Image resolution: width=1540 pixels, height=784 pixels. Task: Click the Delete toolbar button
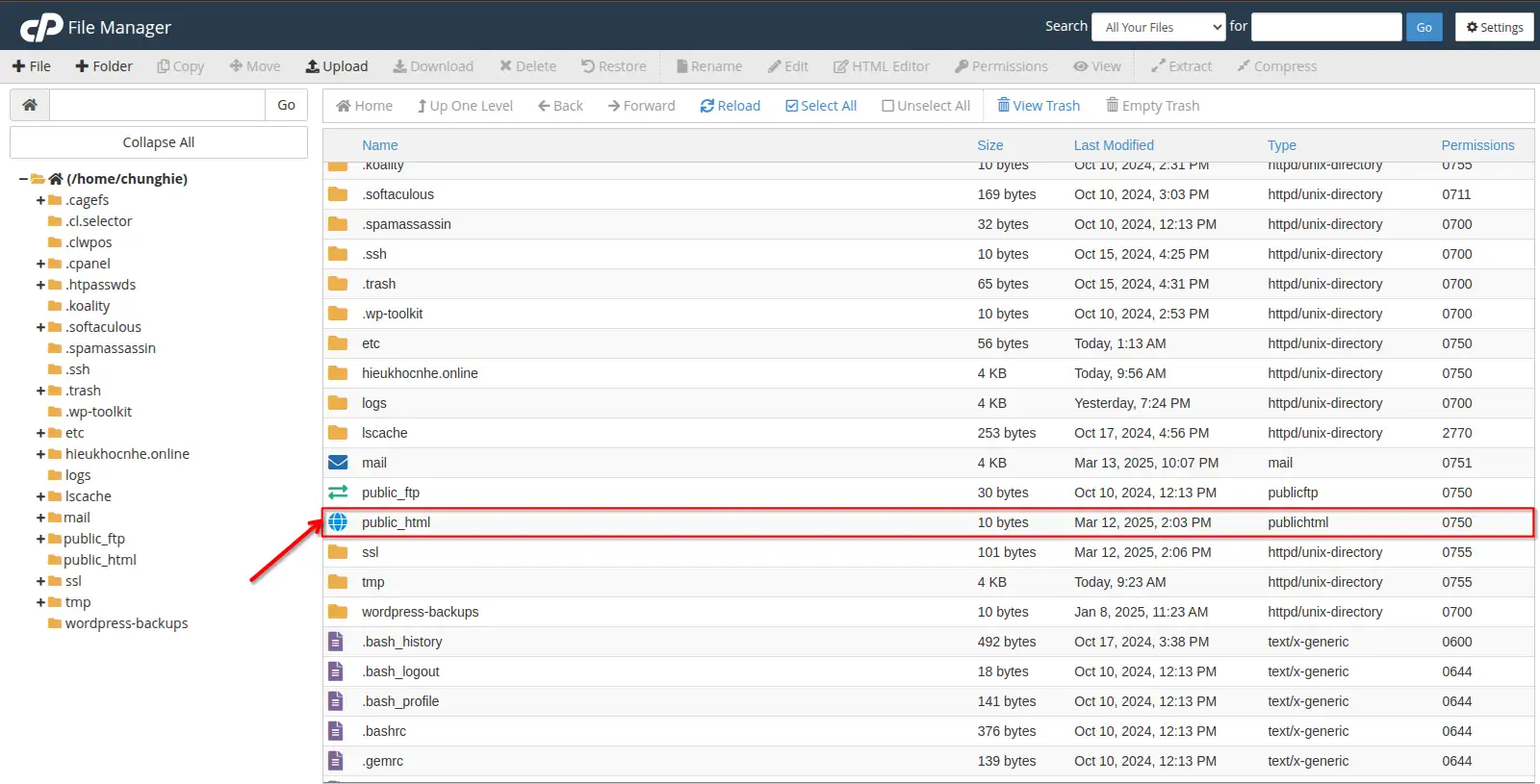point(527,66)
